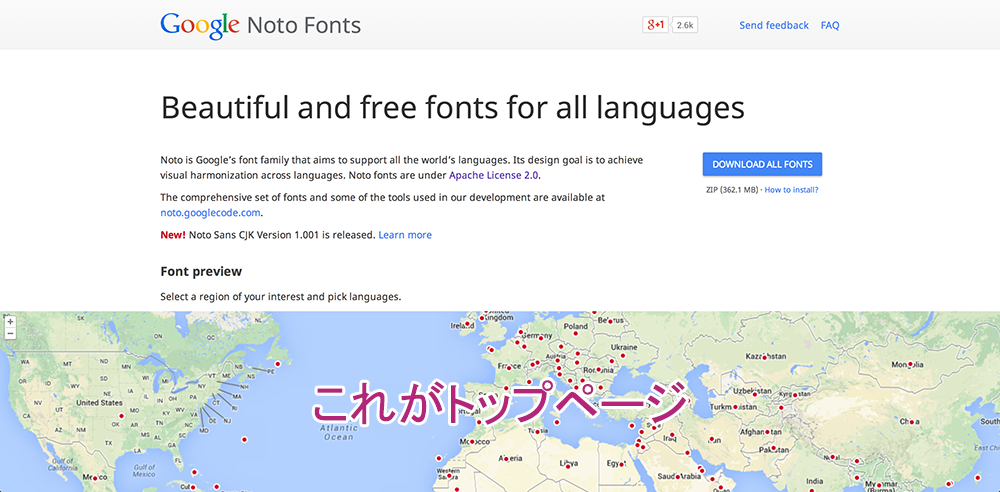Image resolution: width=1000 pixels, height=492 pixels.
Task: Click the India label on the map
Action: click(x=815, y=481)
